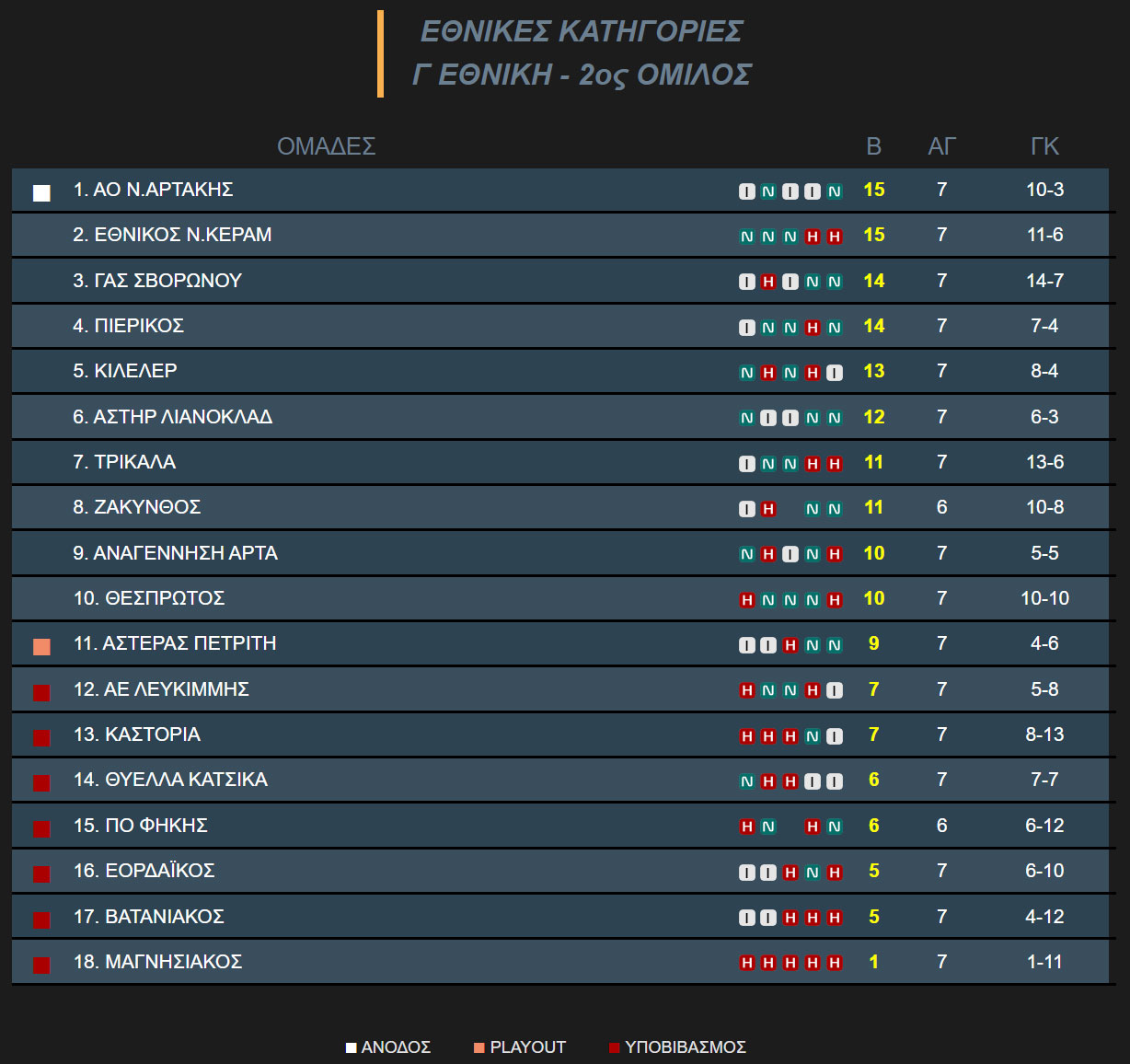Viewport: 1130px width, 1064px height.
Task: Click the Β points column header
Action: (874, 146)
